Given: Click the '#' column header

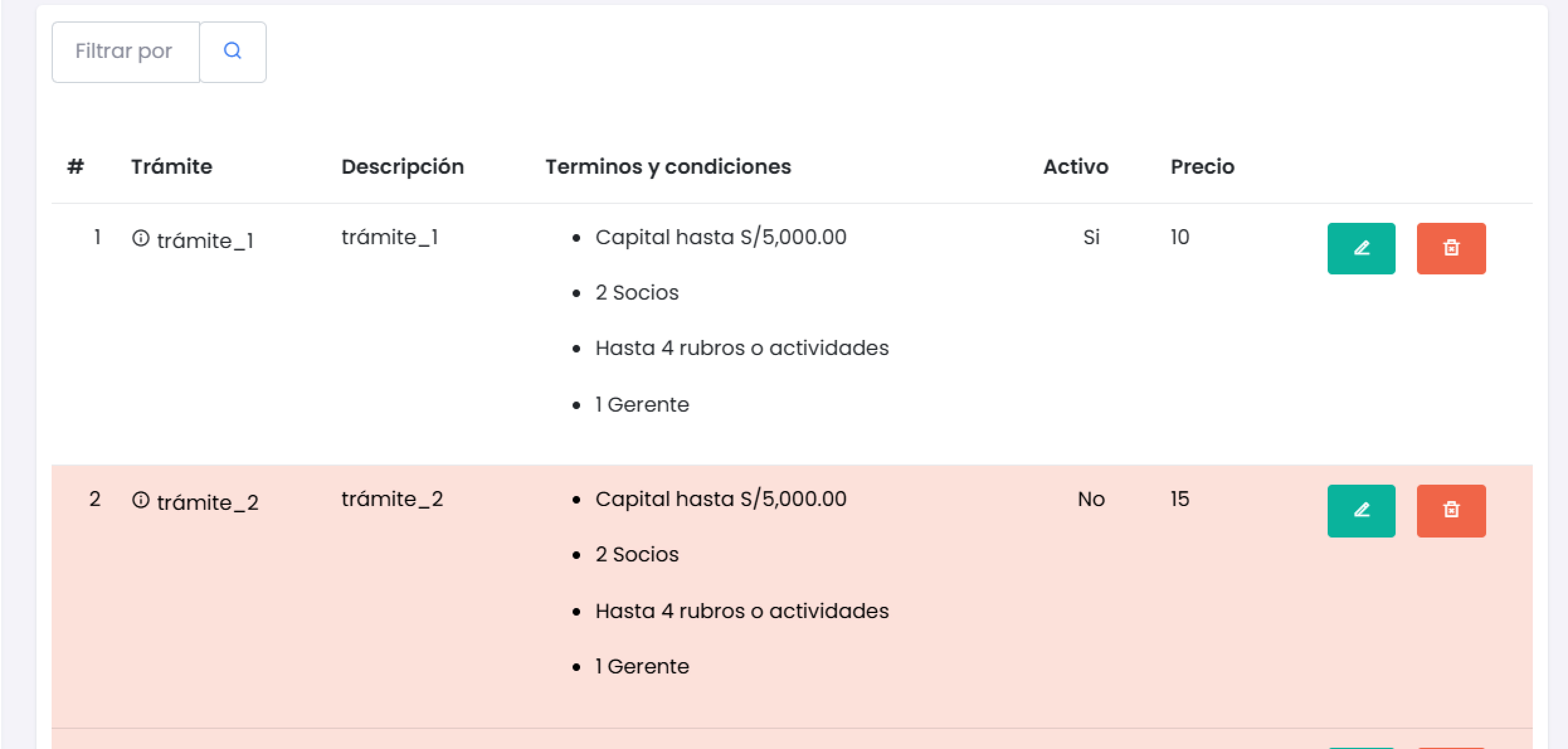Looking at the screenshot, I should point(76,166).
